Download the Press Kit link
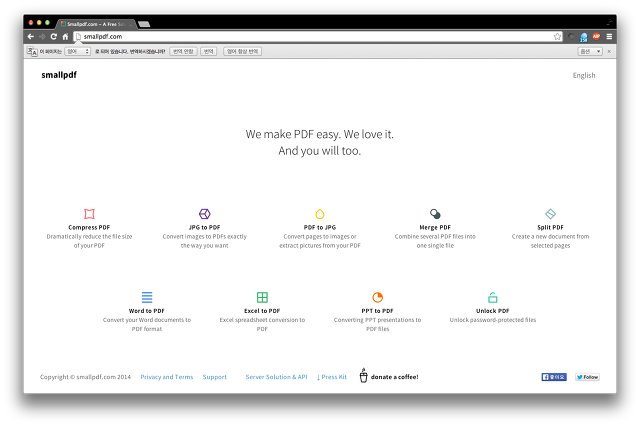 coord(332,377)
